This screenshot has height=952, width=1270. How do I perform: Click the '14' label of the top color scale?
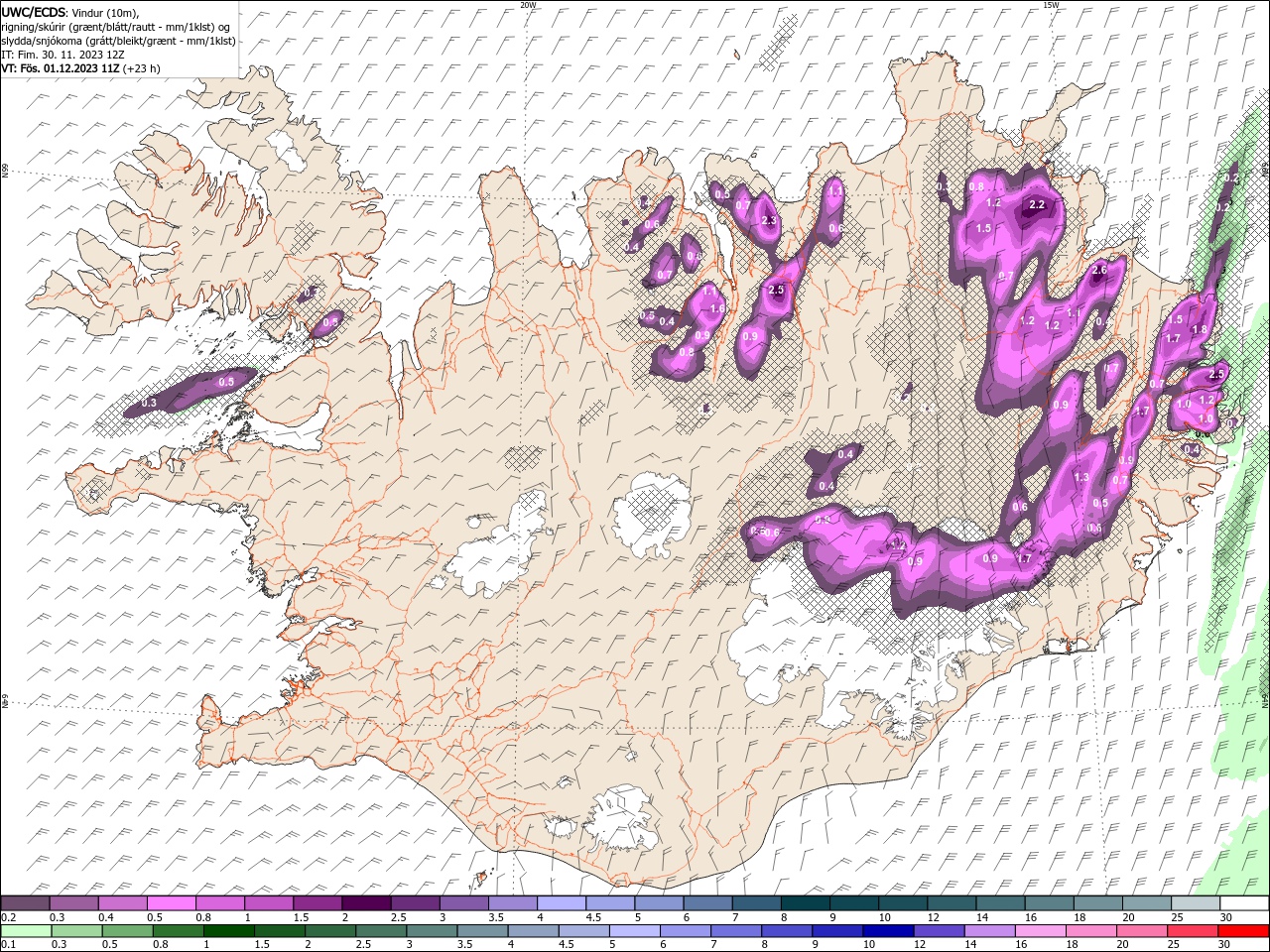pos(982,917)
